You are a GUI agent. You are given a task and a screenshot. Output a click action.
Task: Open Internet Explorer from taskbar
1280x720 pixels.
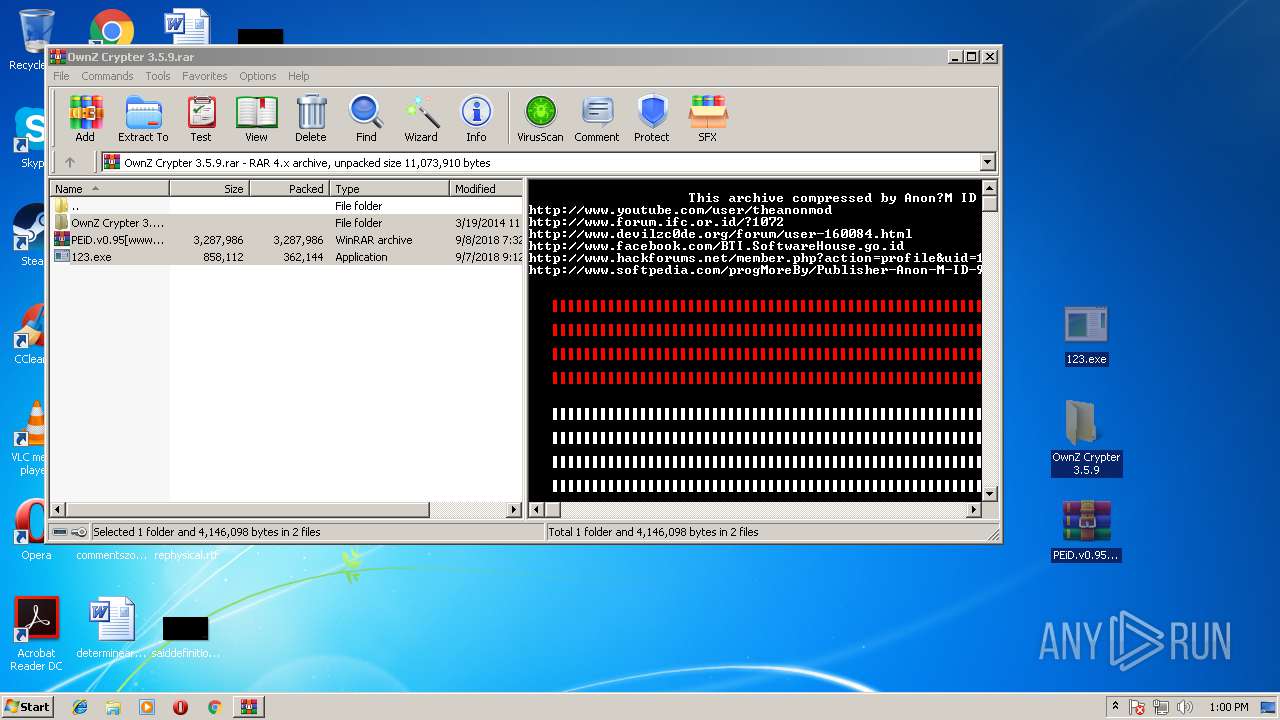click(x=80, y=707)
